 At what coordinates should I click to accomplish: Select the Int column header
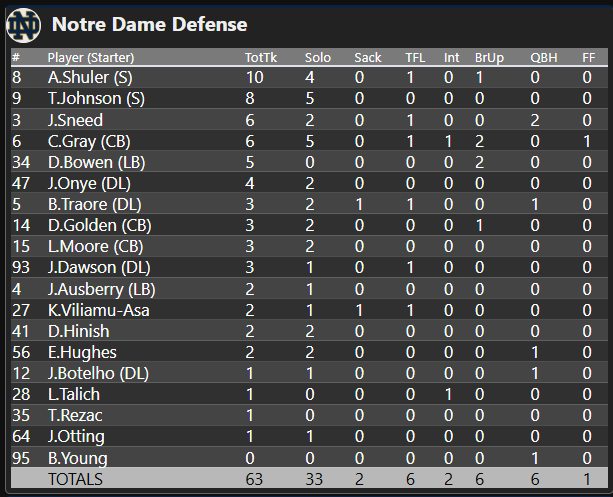451,57
